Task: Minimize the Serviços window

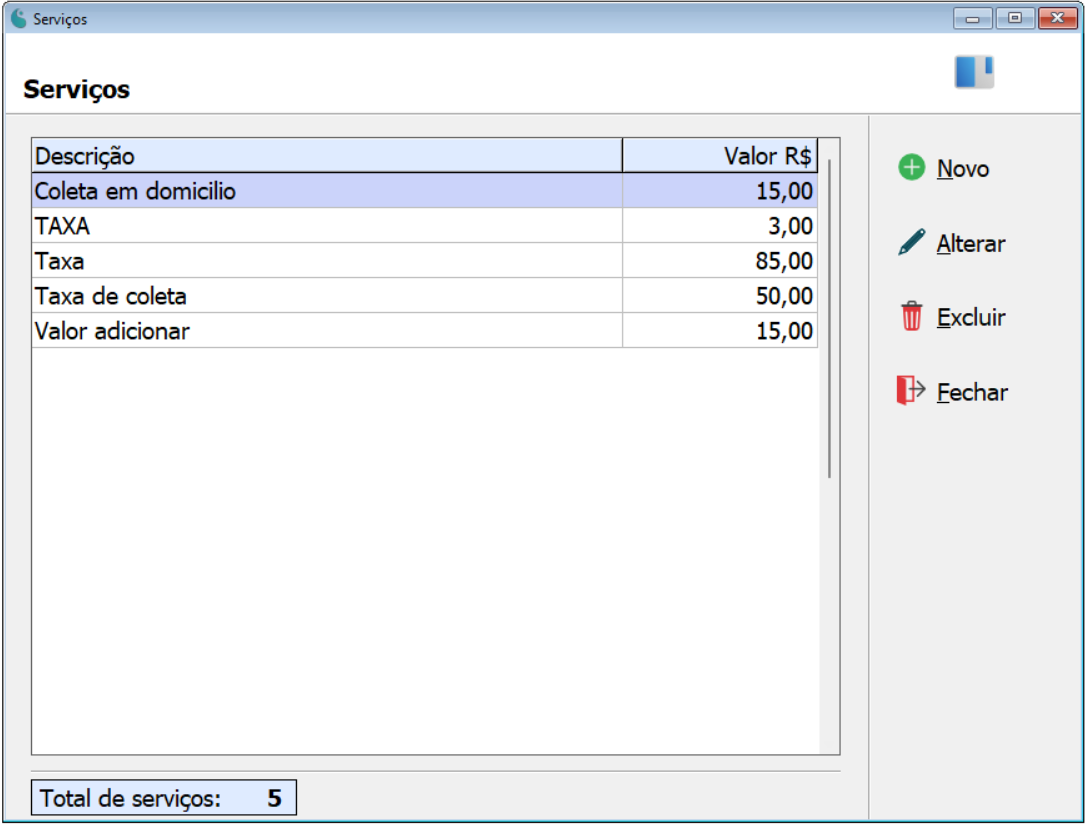Action: (972, 19)
